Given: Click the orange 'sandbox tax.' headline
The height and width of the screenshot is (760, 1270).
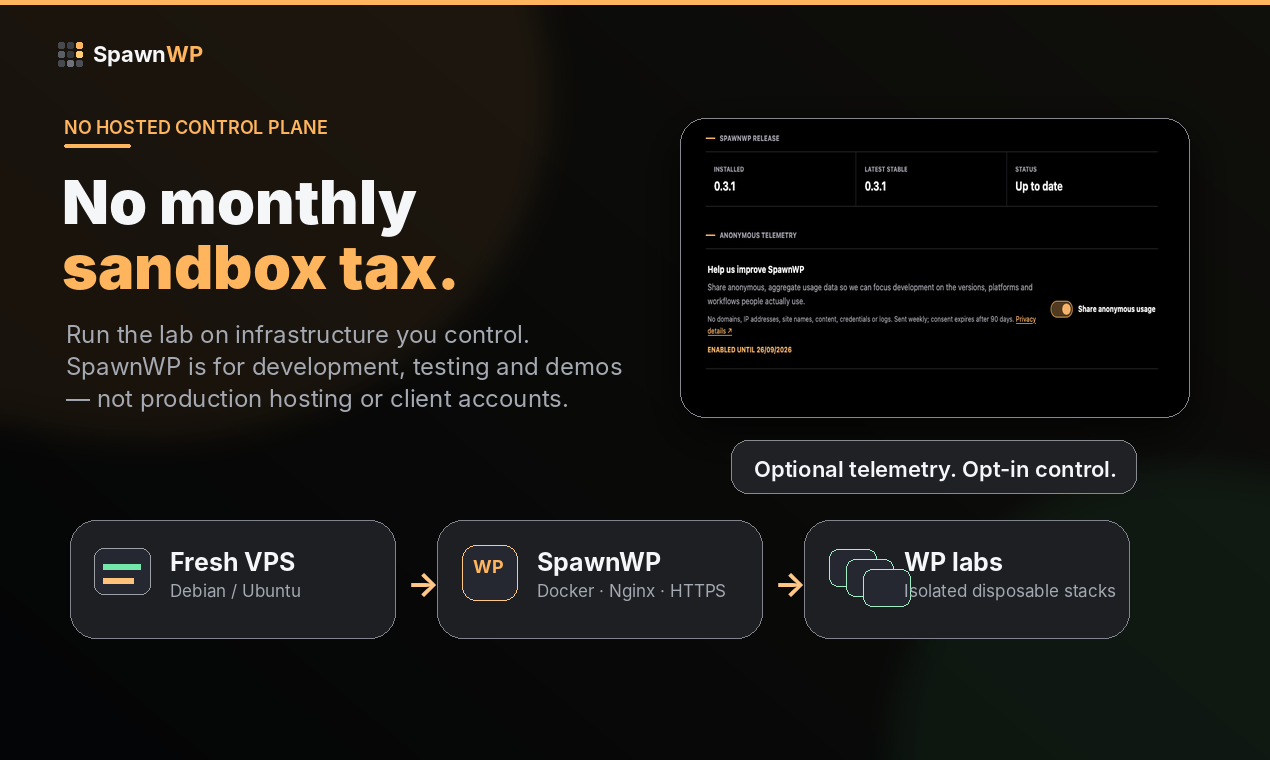Looking at the screenshot, I should (260, 268).
